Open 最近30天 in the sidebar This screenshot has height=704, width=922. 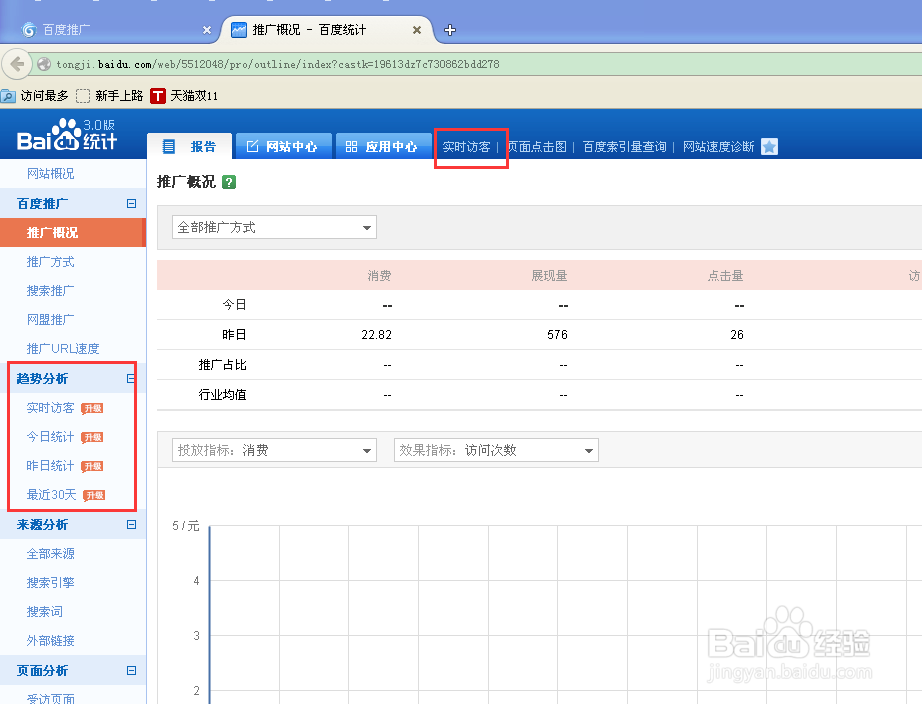coord(52,495)
